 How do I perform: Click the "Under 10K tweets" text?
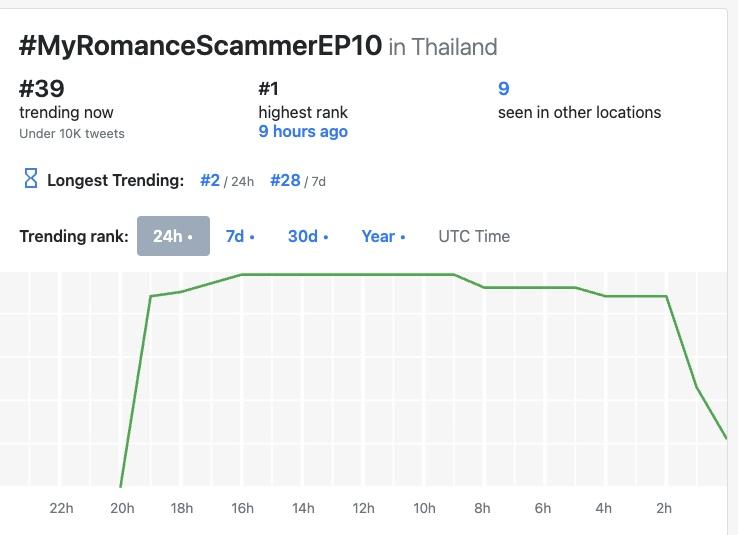(72, 133)
